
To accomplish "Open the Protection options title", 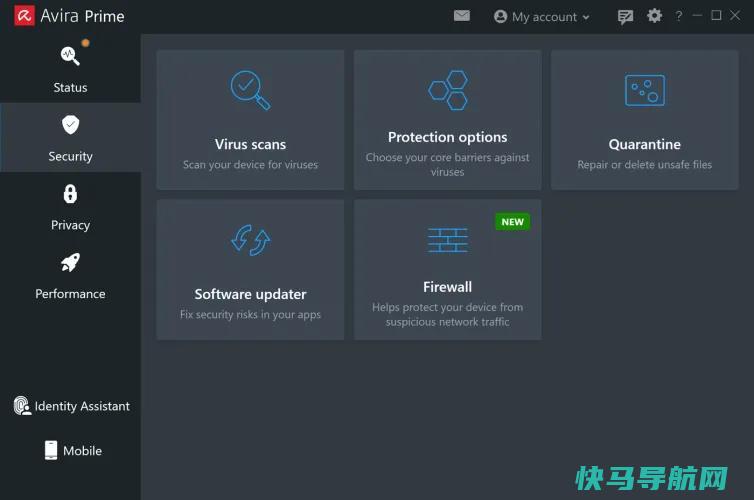I will coord(448,138).
